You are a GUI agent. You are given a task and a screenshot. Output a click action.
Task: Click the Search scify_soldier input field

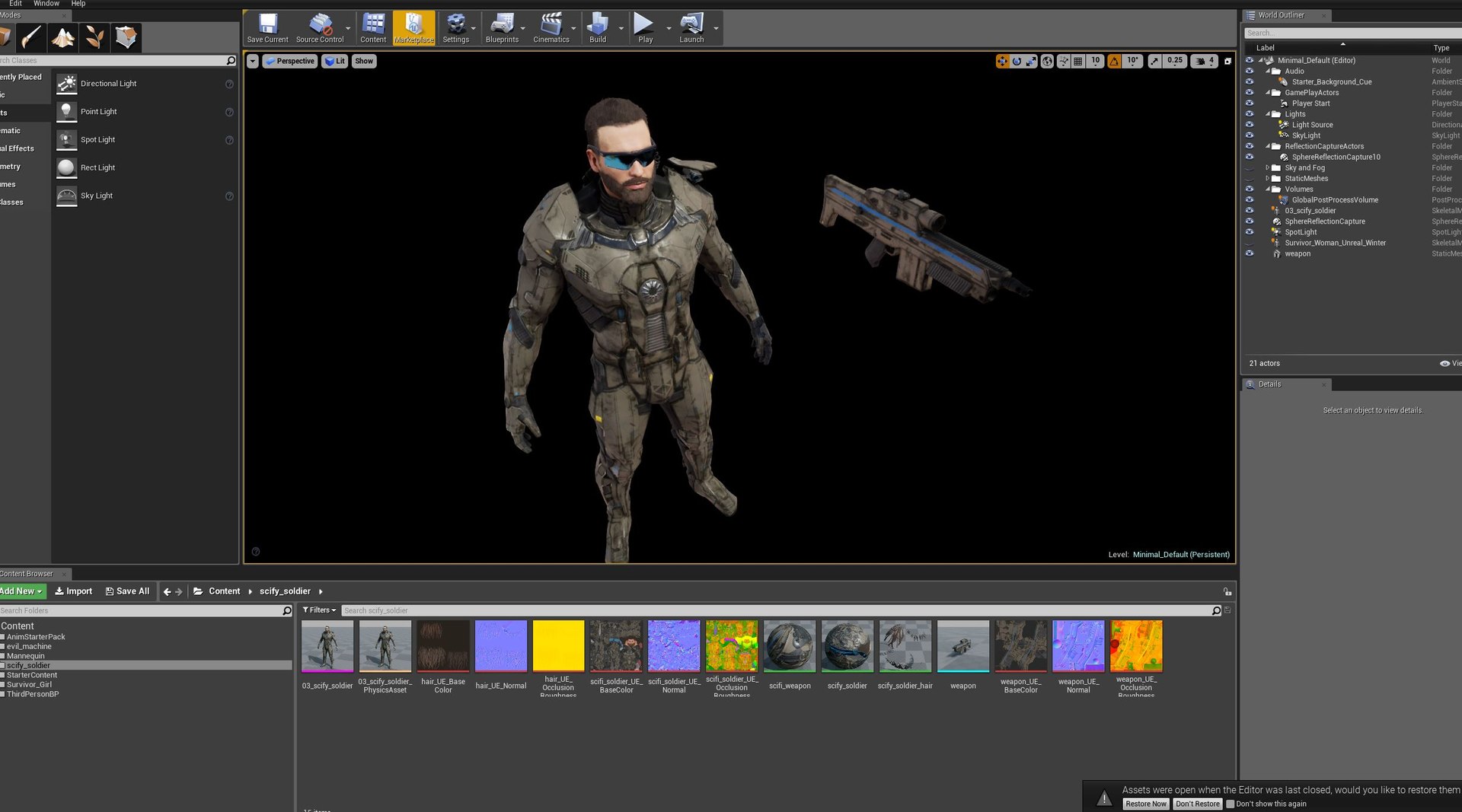(777, 610)
